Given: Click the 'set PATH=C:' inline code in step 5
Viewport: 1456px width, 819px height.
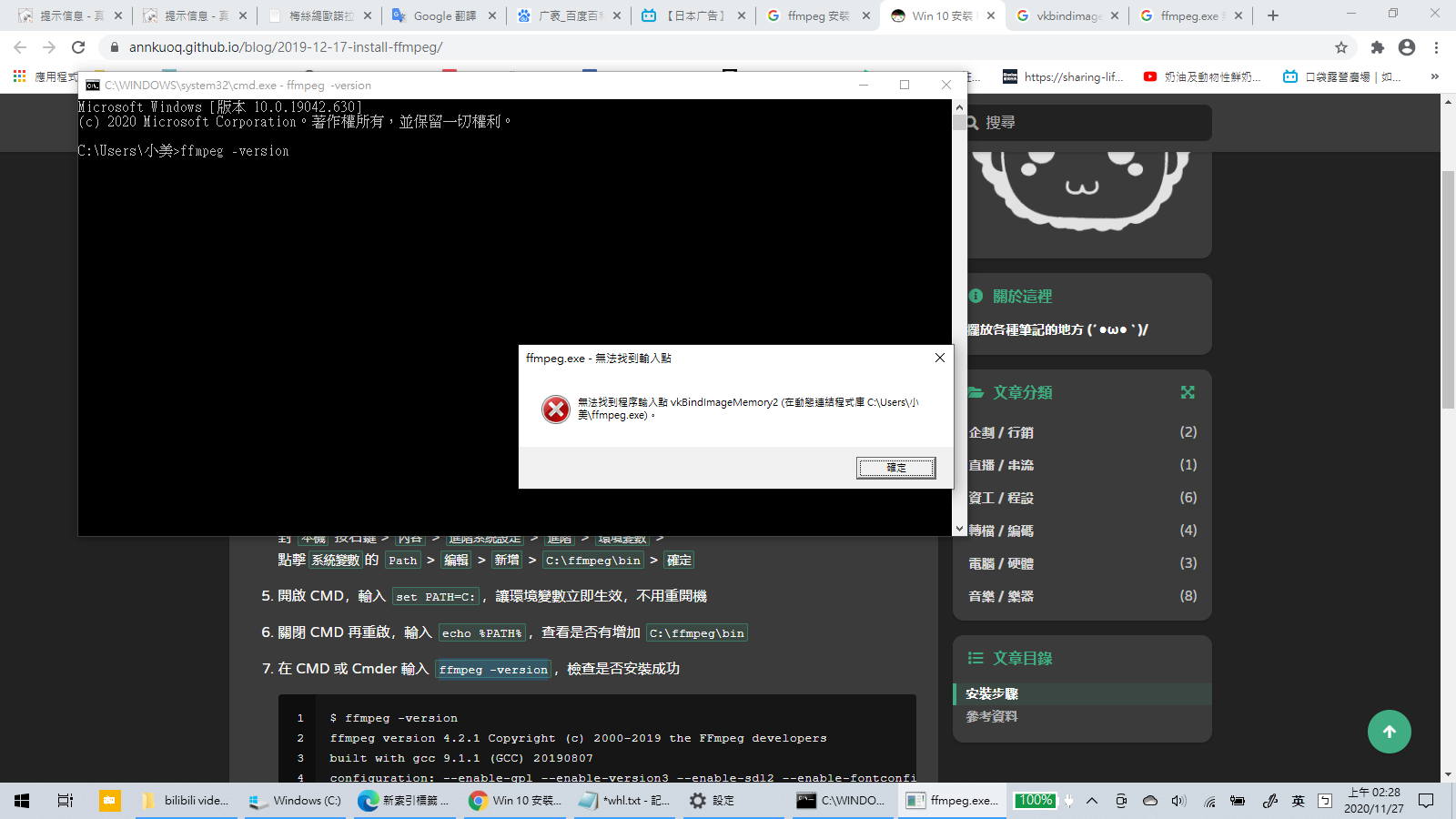Looking at the screenshot, I should pyautogui.click(x=436, y=597).
